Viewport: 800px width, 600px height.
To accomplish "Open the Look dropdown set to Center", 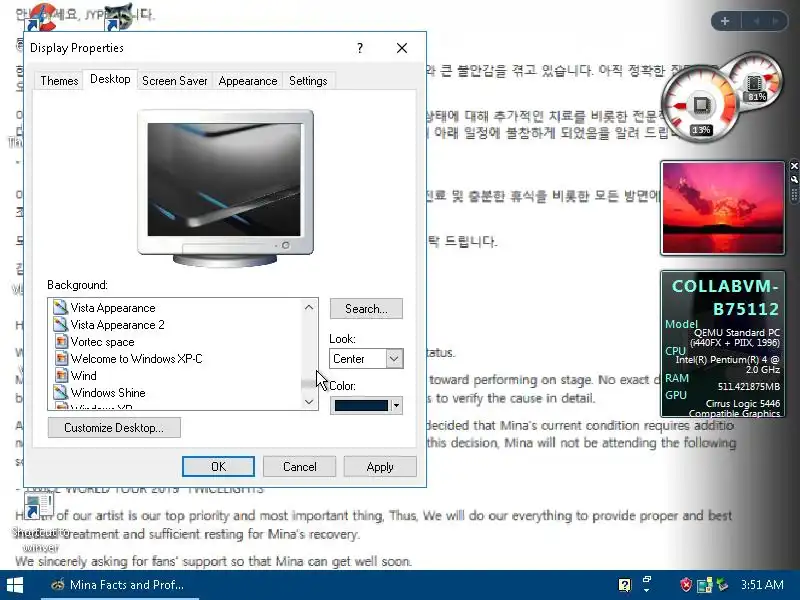I will (394, 359).
